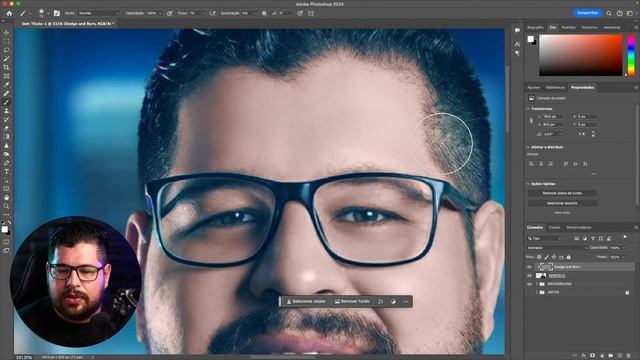Open the comments panel icon
The image size is (640, 360).
(x=517, y=30)
